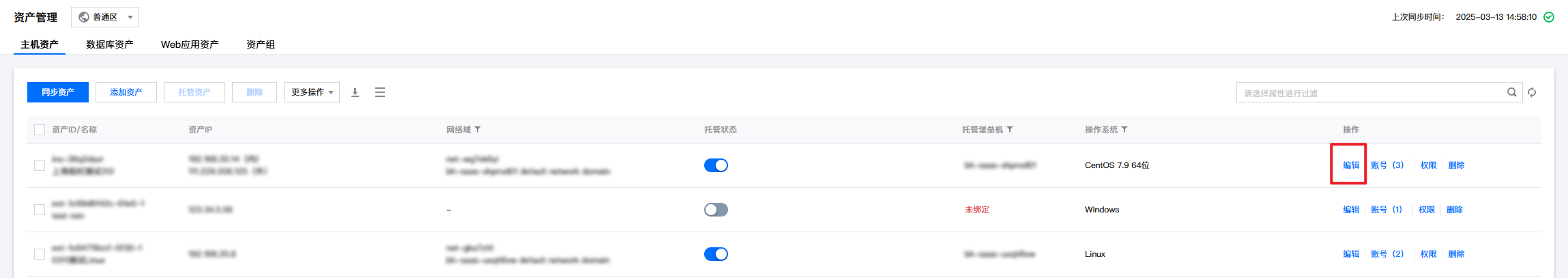Open the 普通区 region dropdown
The width and height of the screenshot is (1568, 278).
pos(105,17)
